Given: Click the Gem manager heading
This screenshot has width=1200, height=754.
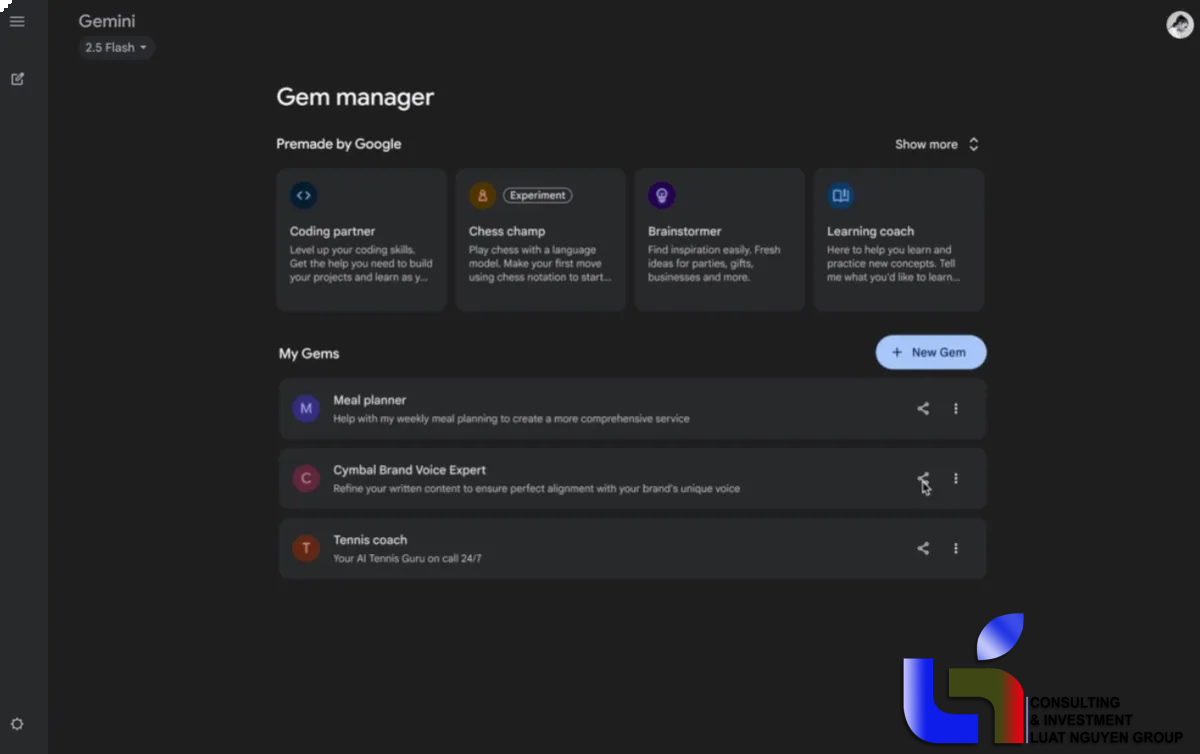Looking at the screenshot, I should coord(355,97).
